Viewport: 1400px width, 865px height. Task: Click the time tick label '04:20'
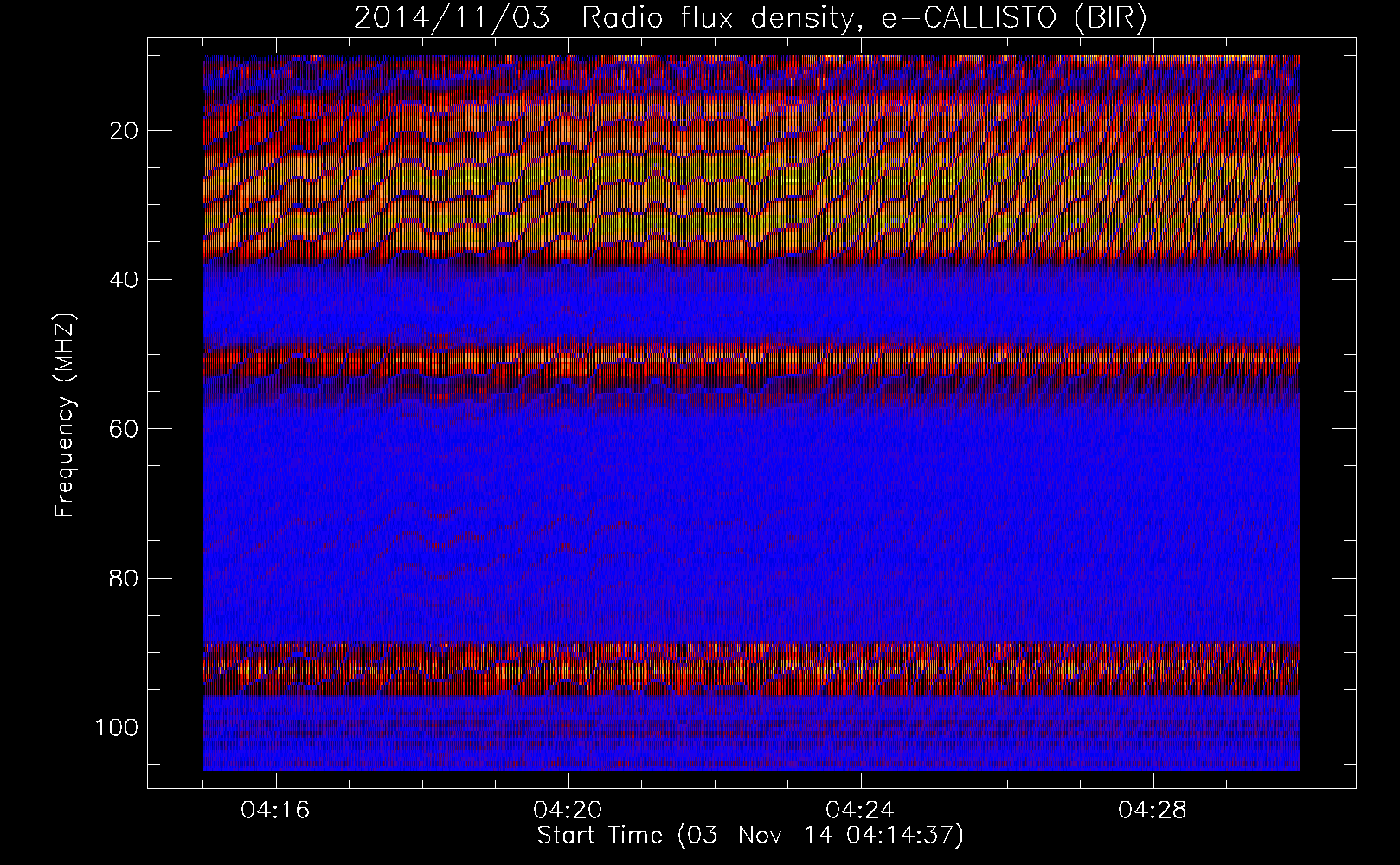(x=568, y=811)
